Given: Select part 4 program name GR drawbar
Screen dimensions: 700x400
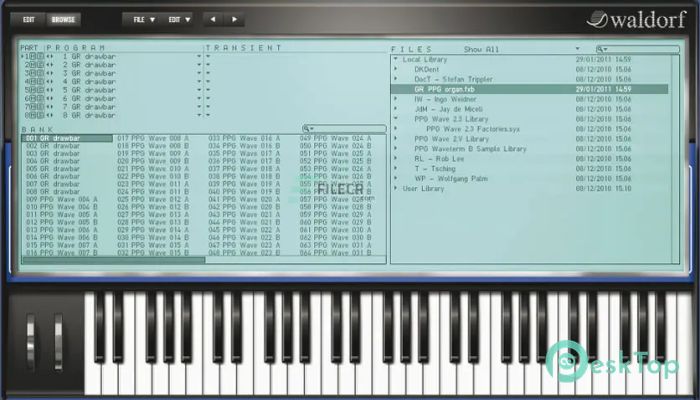Looking at the screenshot, I should point(93,82).
